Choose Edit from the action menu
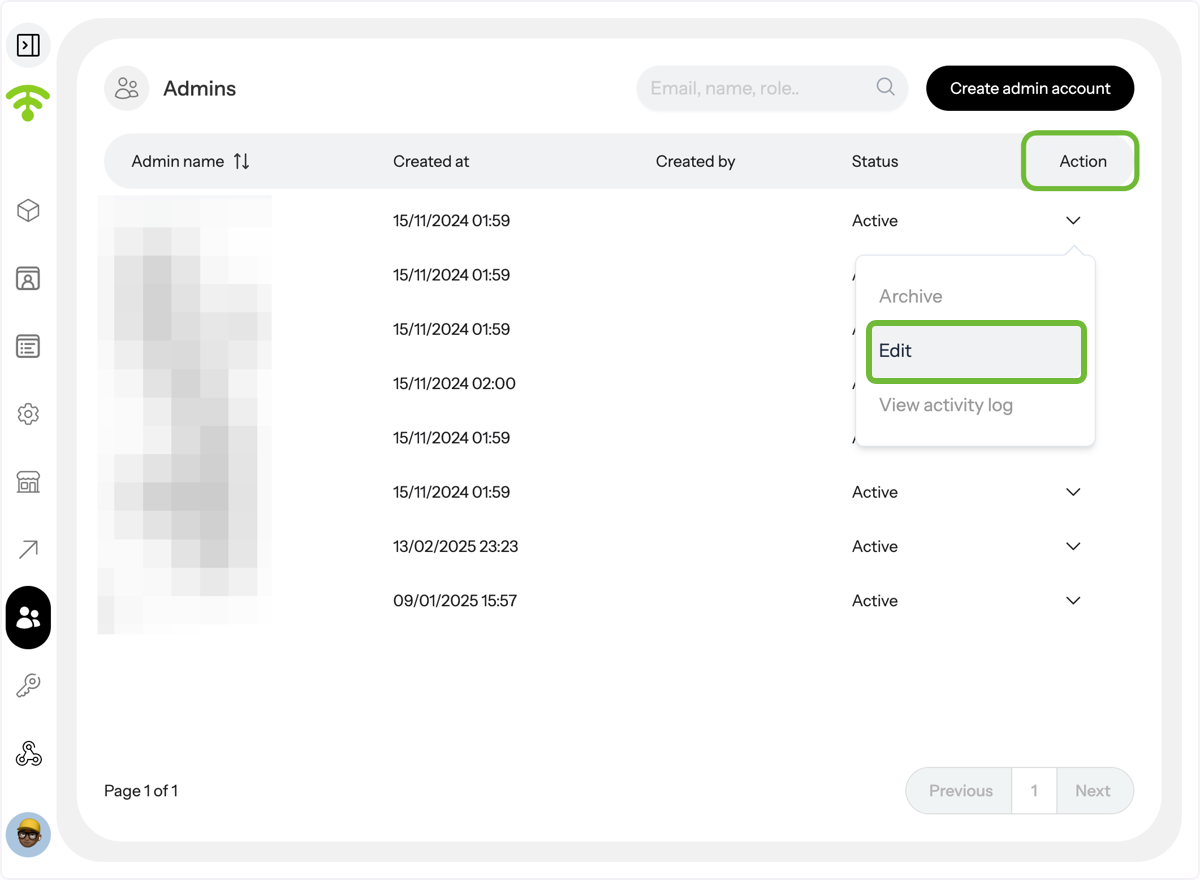The width and height of the screenshot is (1200, 880). coord(975,351)
